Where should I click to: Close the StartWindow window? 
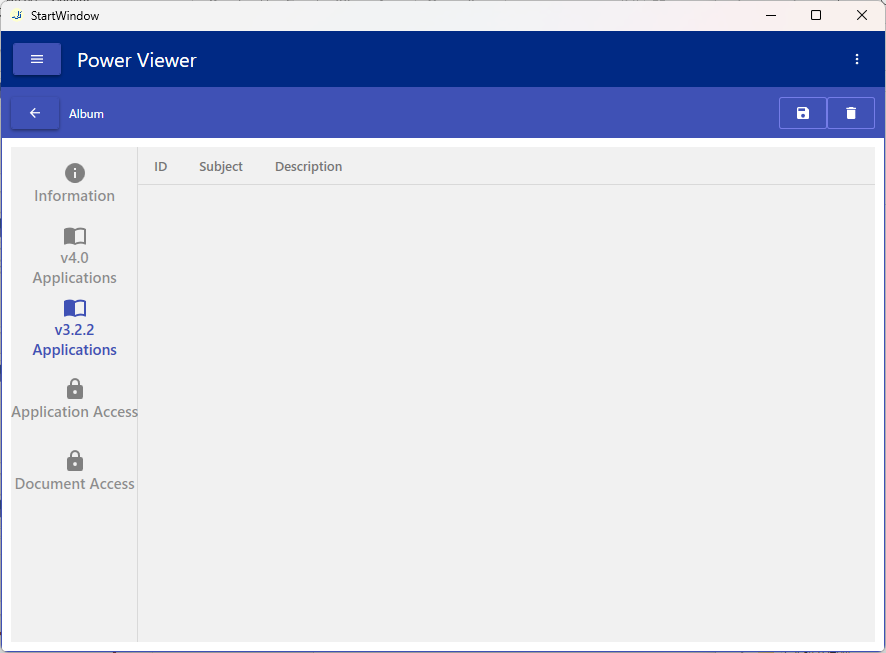click(862, 15)
